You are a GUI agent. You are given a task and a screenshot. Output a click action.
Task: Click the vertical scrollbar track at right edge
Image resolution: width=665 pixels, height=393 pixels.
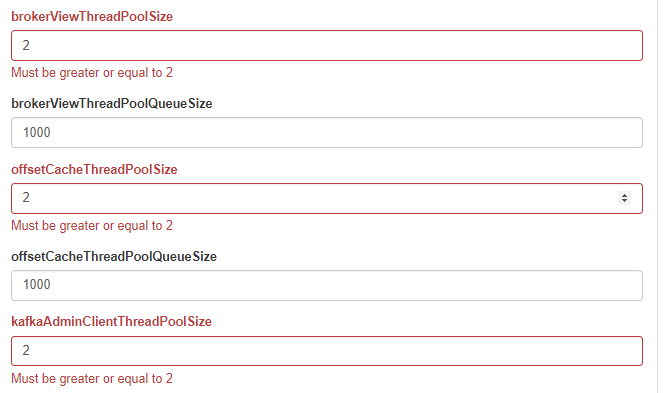coord(661,196)
